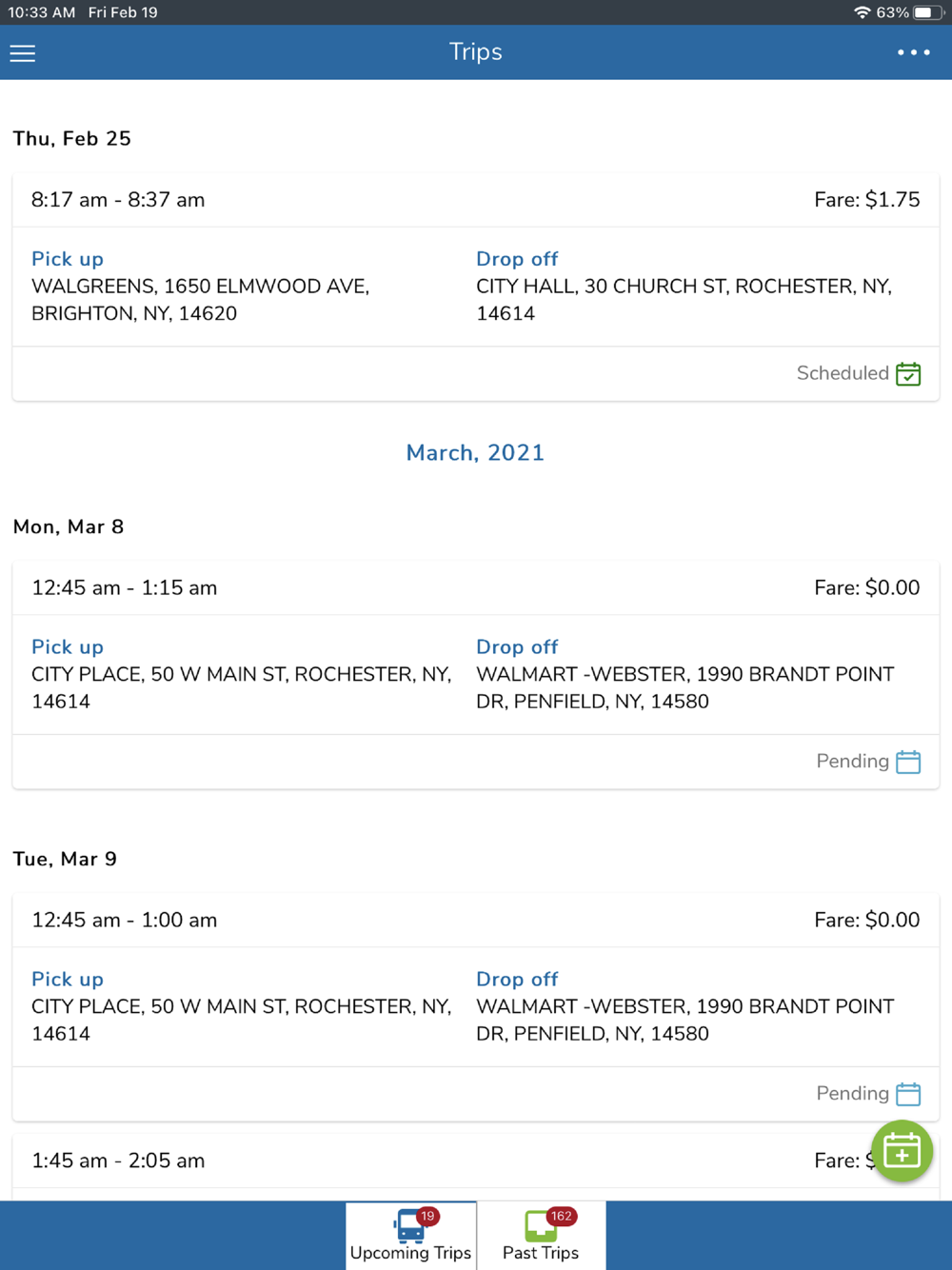Tap the Pending status on Mar 8 trip

coord(852,762)
